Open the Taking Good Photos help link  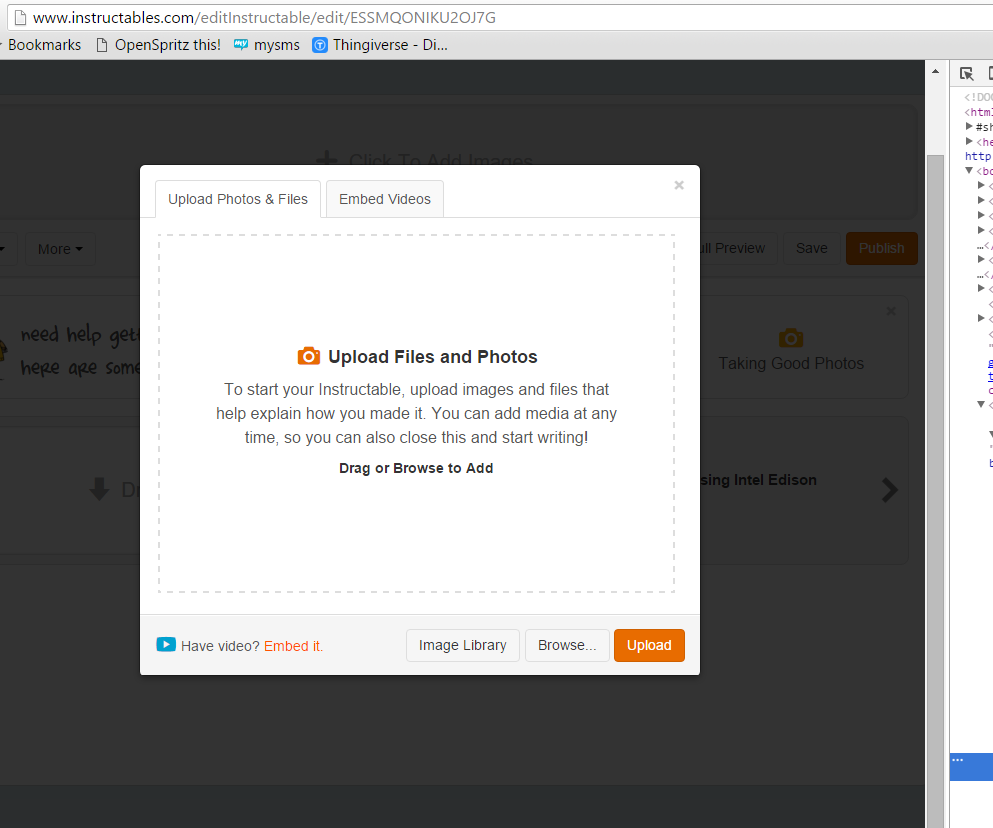[791, 363]
